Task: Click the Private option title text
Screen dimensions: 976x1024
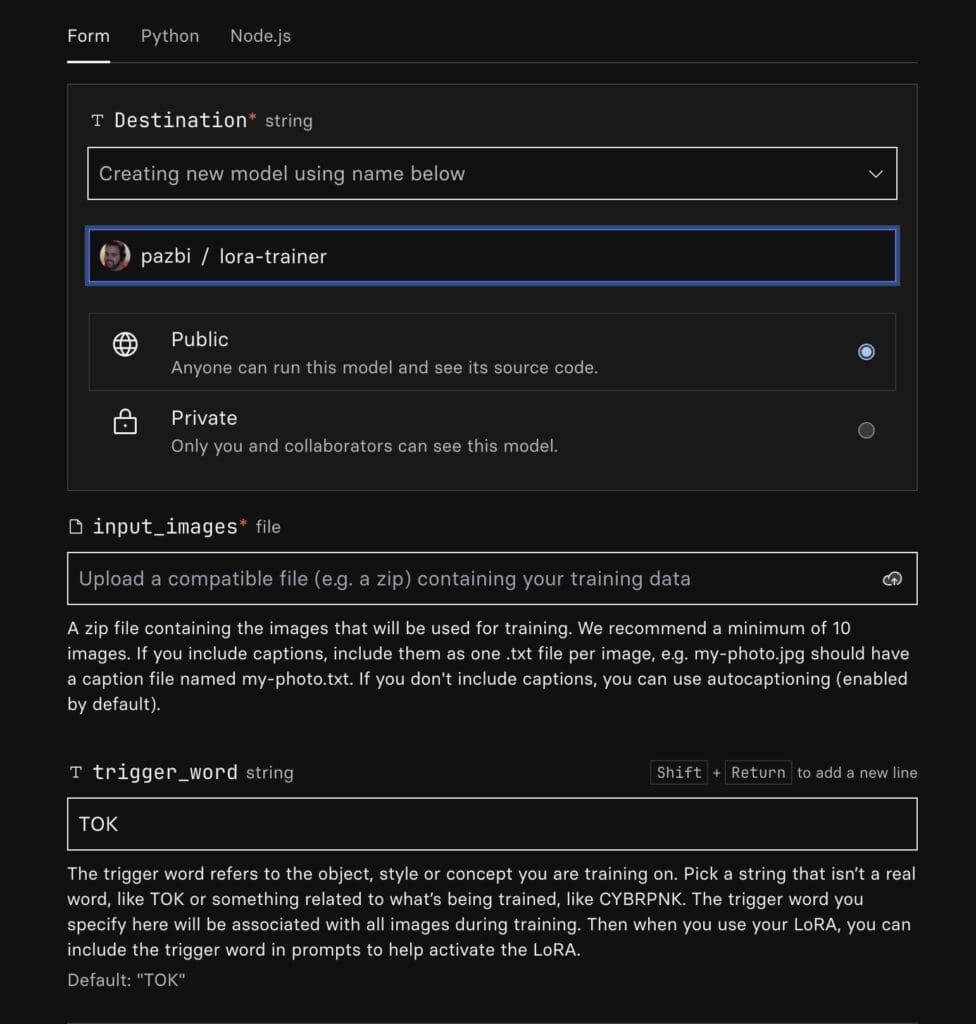Action: [x=204, y=418]
